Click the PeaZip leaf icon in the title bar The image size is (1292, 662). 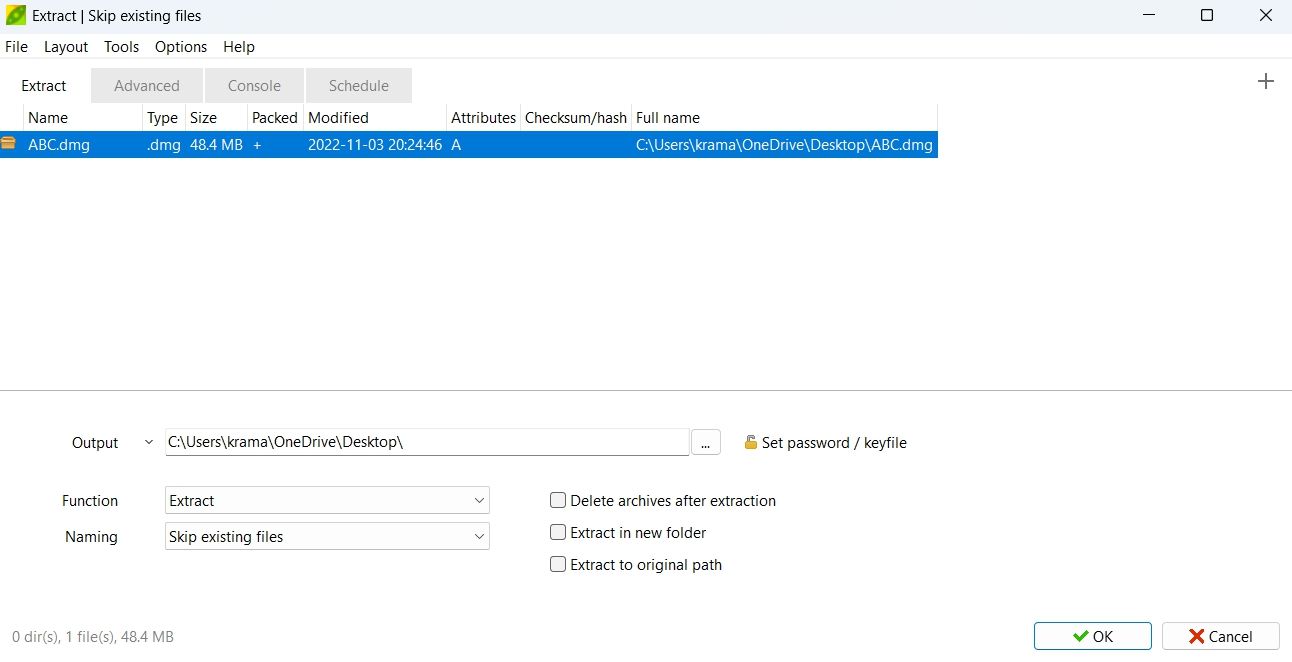click(14, 15)
